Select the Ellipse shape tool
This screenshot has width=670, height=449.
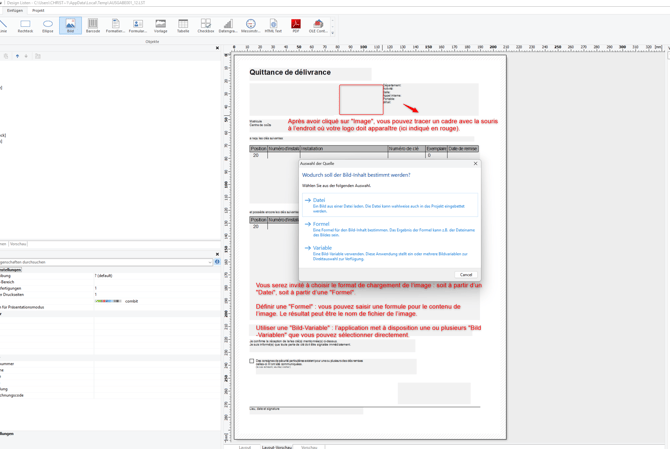tap(48, 25)
